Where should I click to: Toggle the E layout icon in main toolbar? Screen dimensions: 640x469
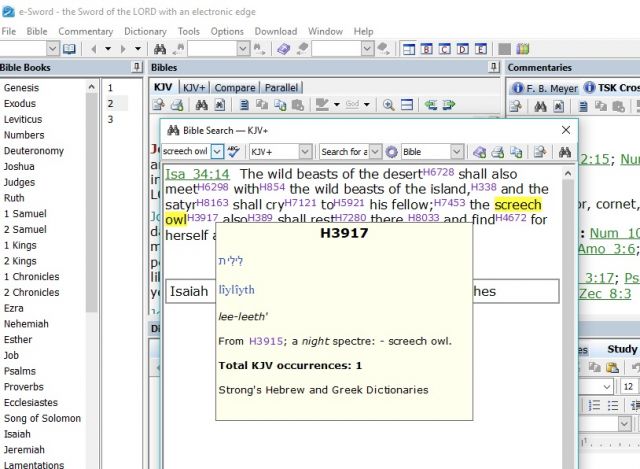click(x=480, y=49)
